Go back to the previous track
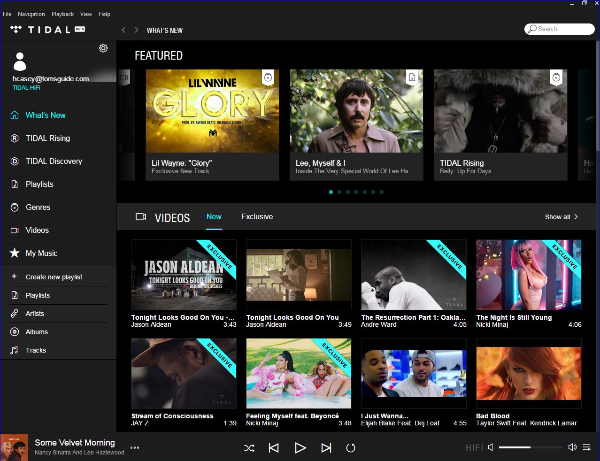This screenshot has width=600, height=461. 274,448
